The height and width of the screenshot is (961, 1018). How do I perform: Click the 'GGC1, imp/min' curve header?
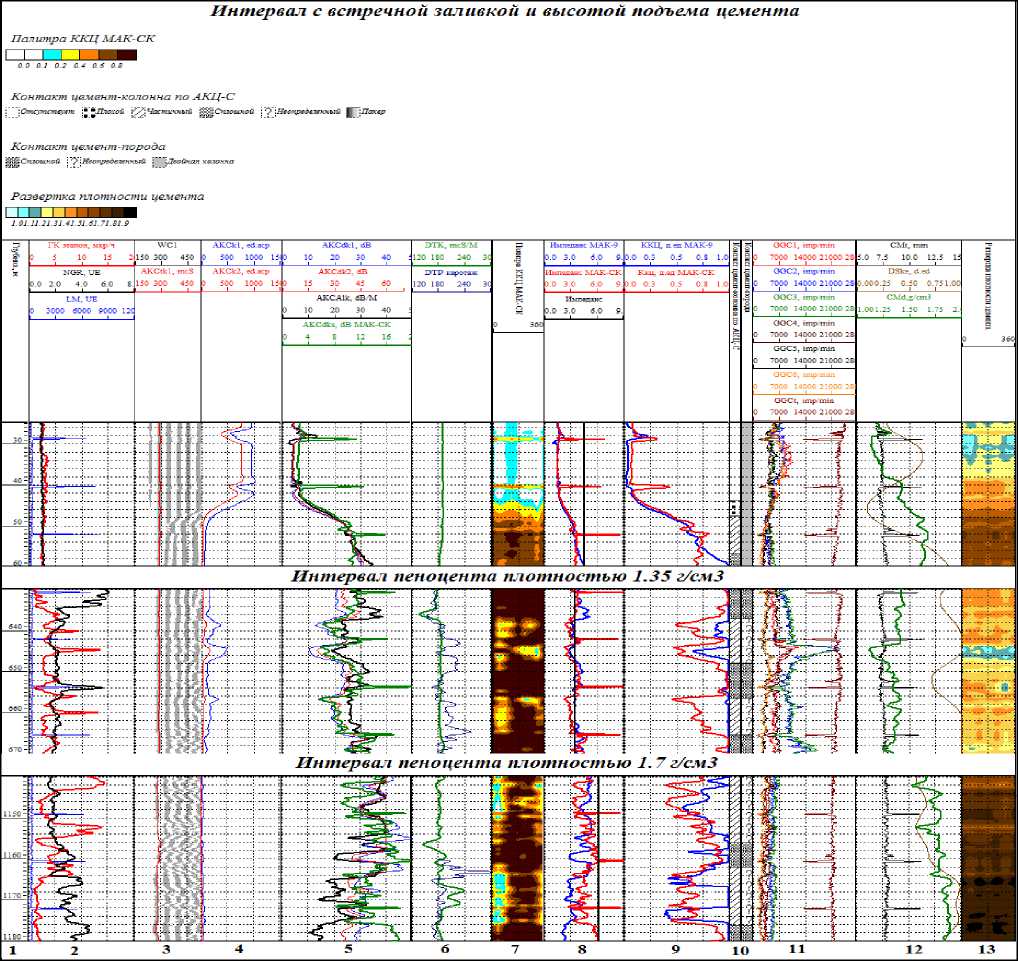tap(804, 245)
